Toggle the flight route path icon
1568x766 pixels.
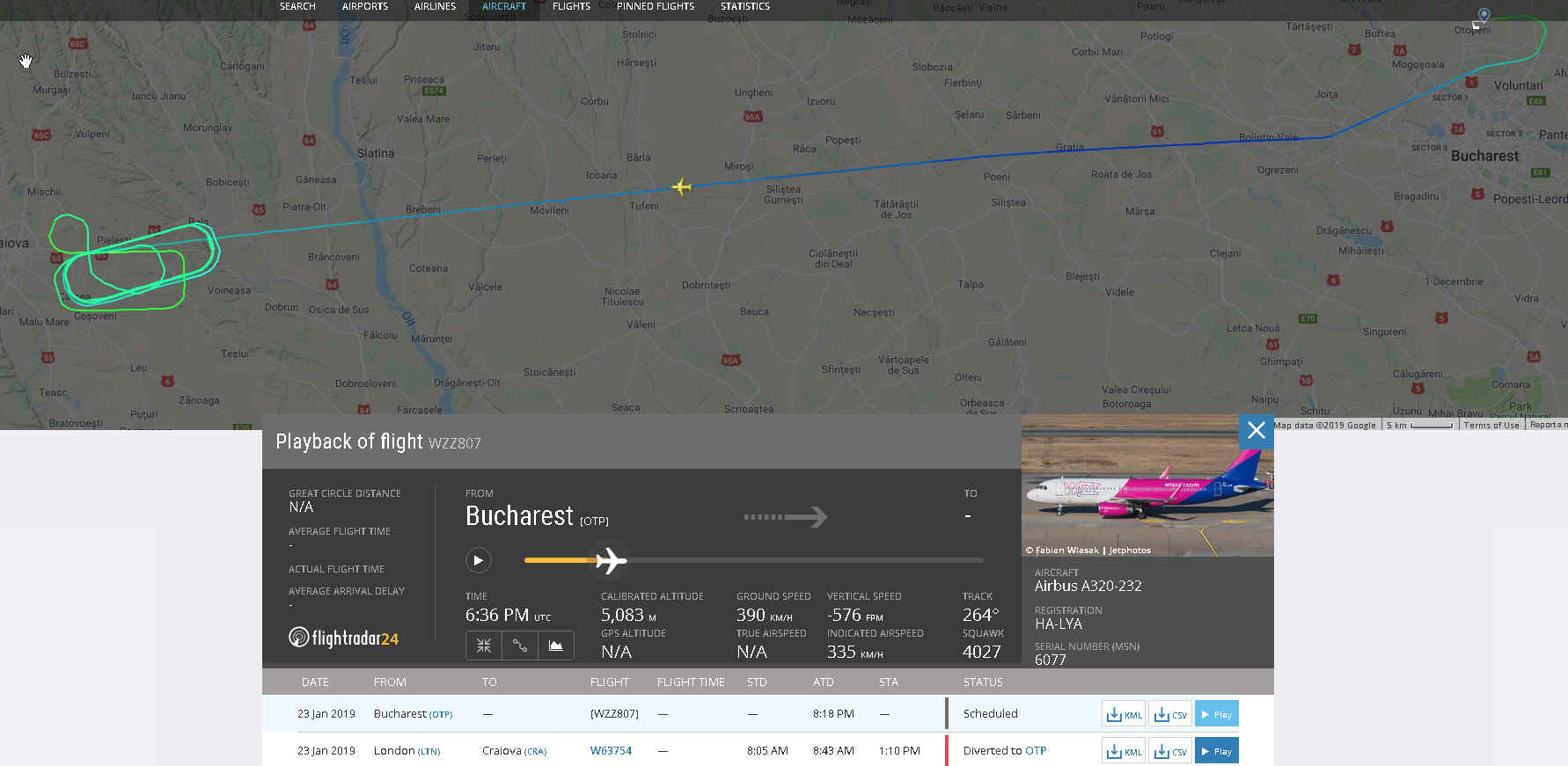520,646
